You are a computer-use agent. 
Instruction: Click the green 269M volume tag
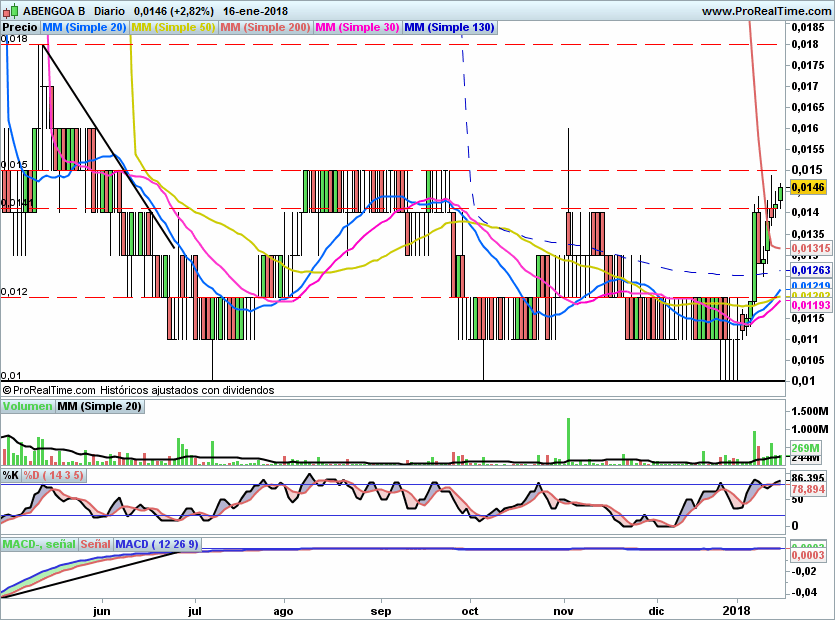pyautogui.click(x=805, y=447)
